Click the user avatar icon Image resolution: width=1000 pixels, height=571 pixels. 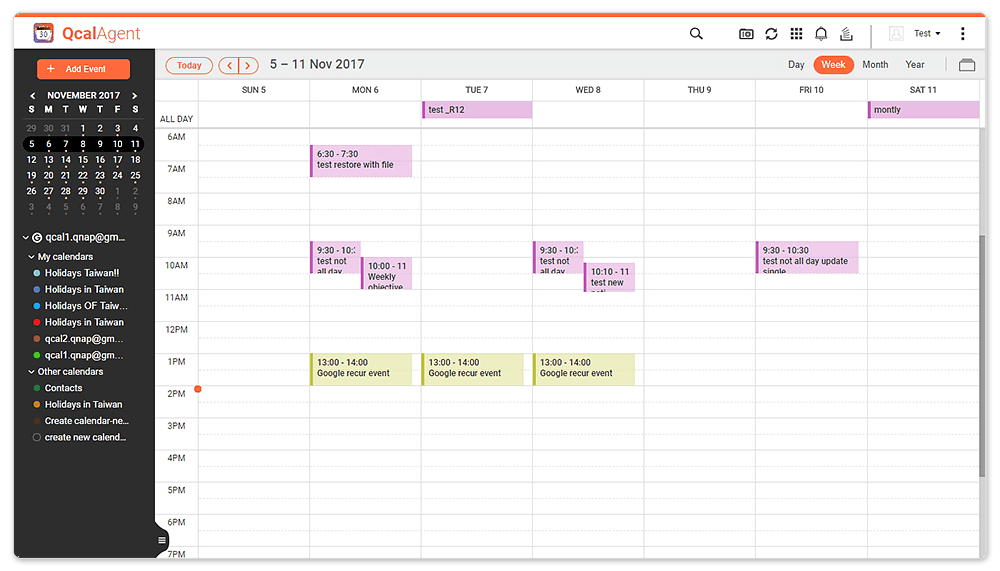pos(896,34)
